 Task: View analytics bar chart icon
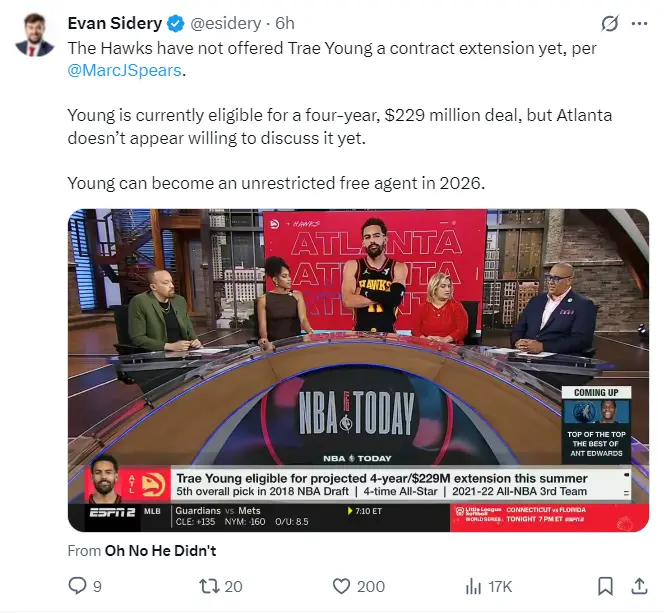(473, 586)
